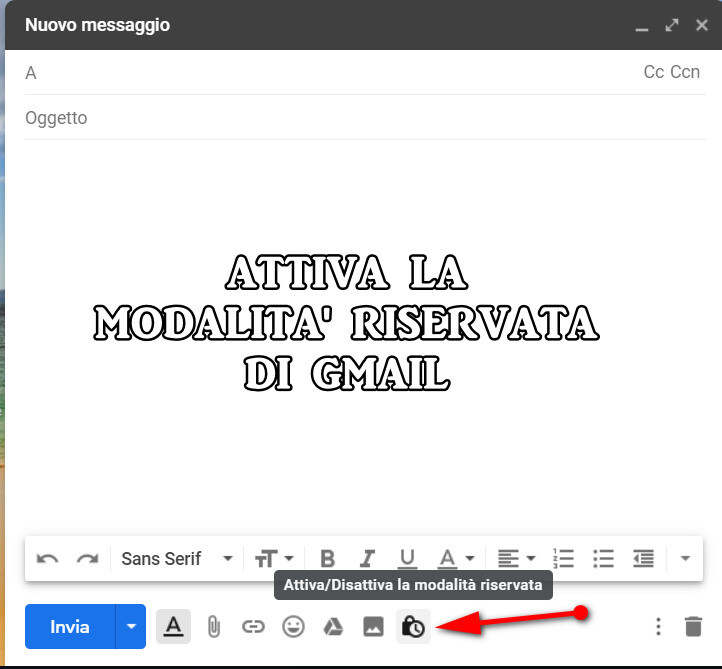This screenshot has width=722, height=669.
Task: Click the Invia send button
Action: tap(70, 627)
